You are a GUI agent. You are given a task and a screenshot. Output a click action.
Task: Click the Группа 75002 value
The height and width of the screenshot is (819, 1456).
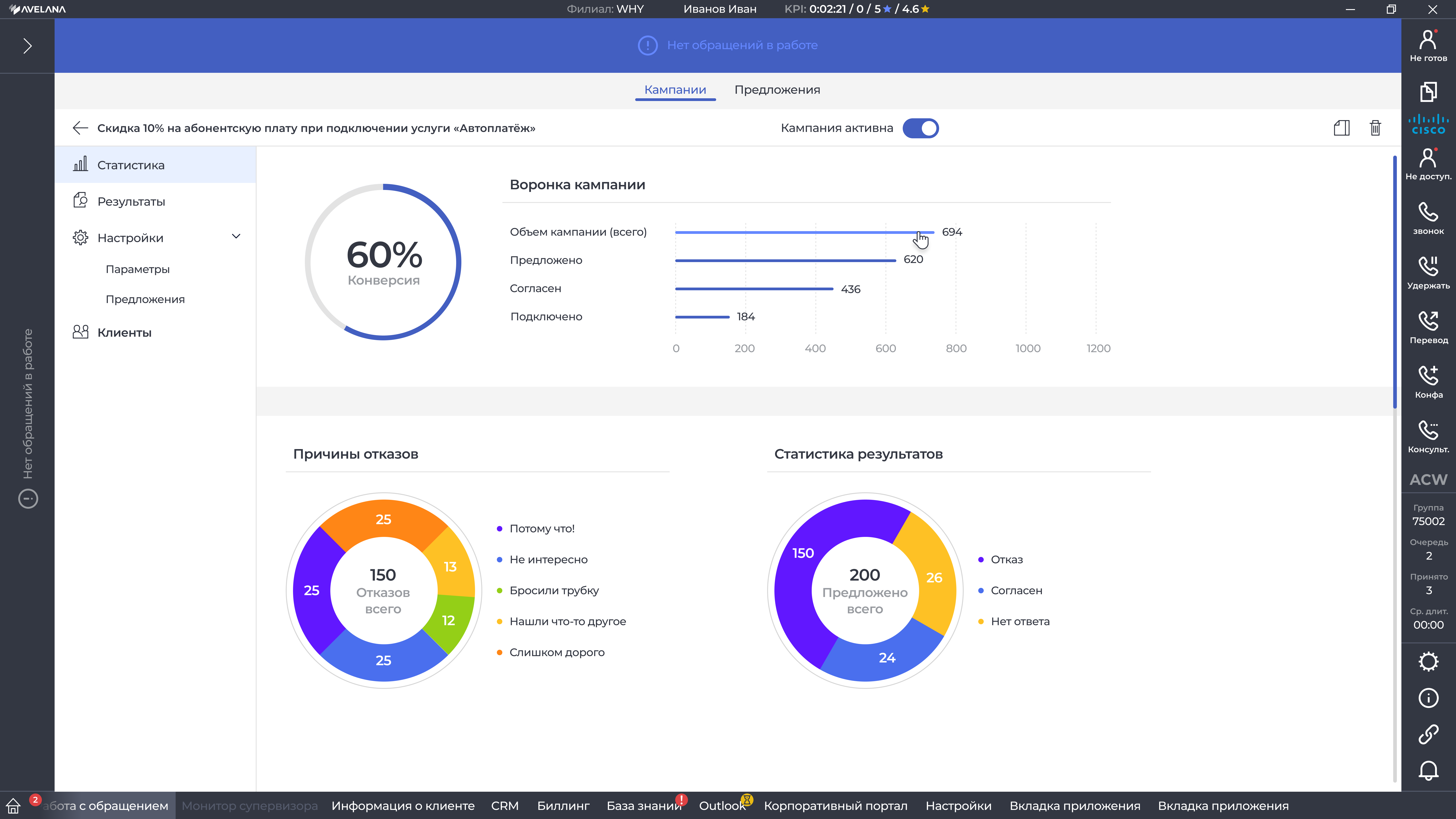pyautogui.click(x=1428, y=521)
